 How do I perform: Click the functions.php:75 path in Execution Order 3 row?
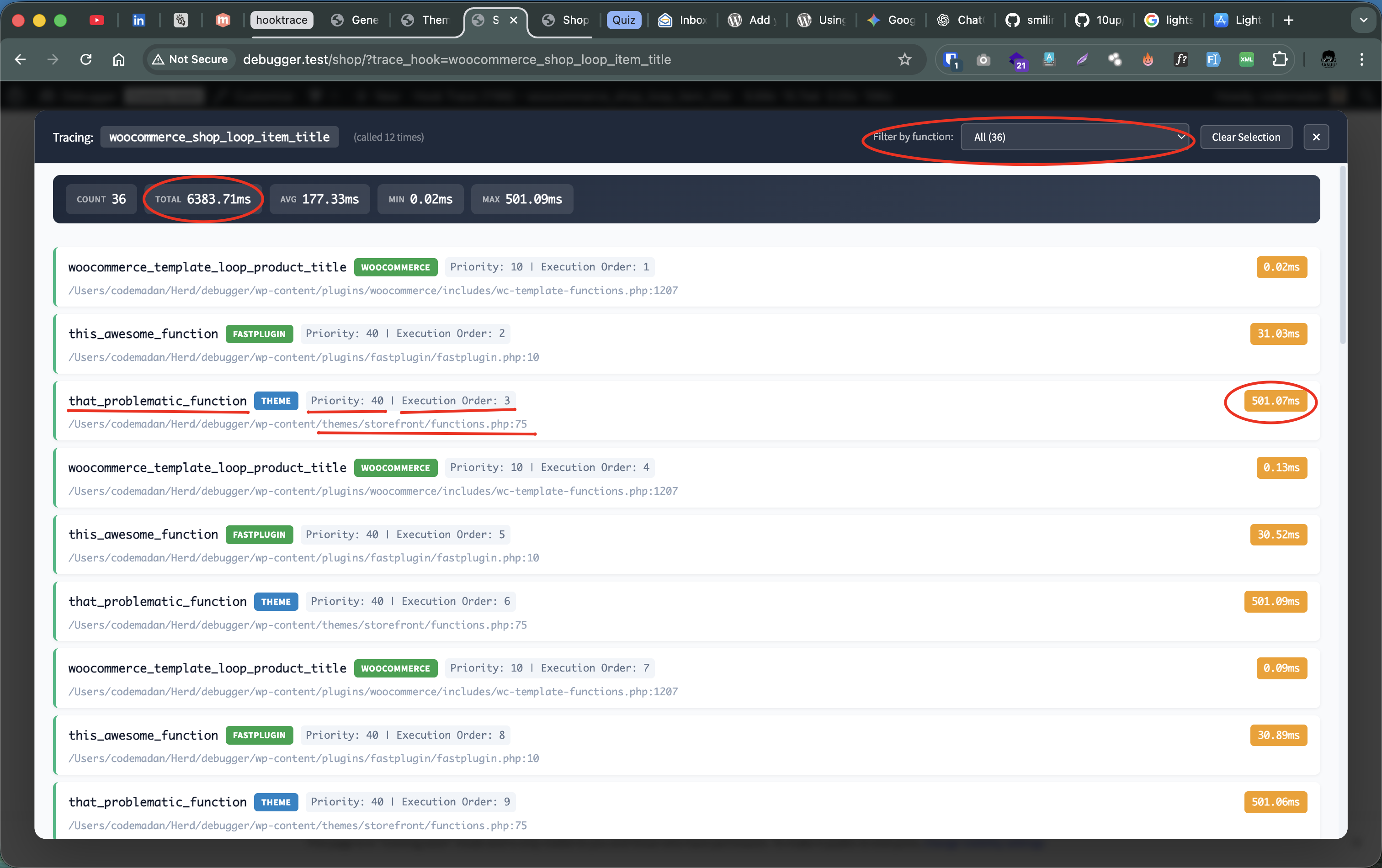click(x=298, y=424)
